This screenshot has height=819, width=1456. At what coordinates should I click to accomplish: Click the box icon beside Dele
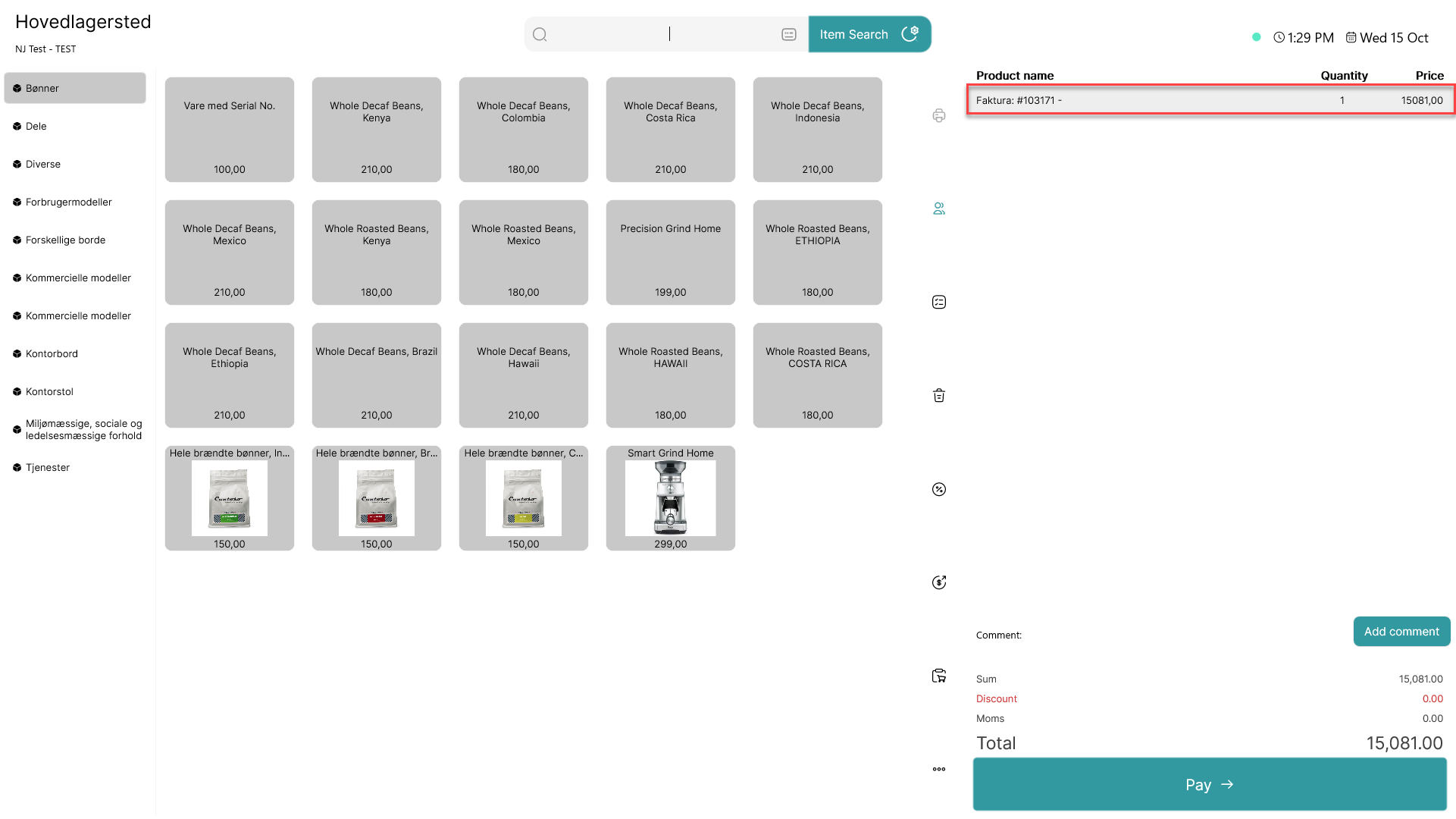click(17, 126)
